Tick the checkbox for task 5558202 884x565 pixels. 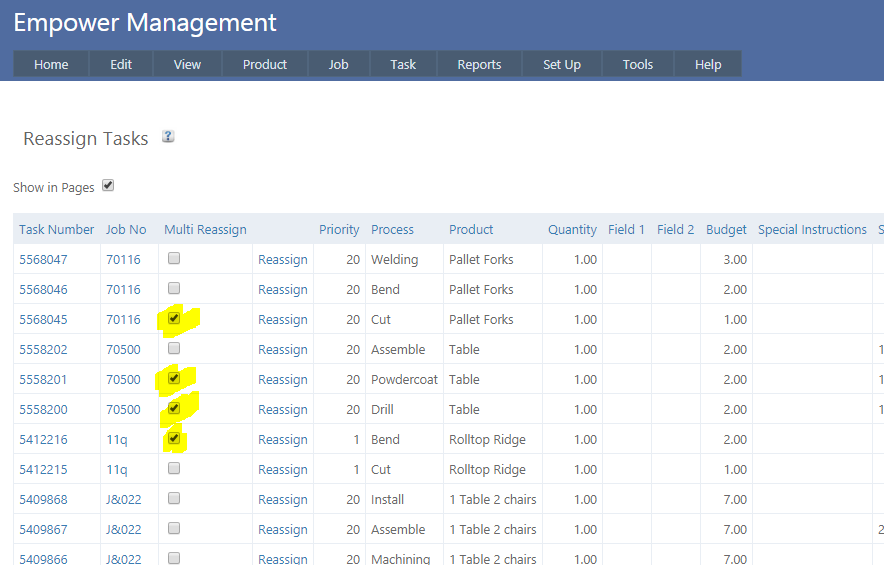(x=174, y=348)
